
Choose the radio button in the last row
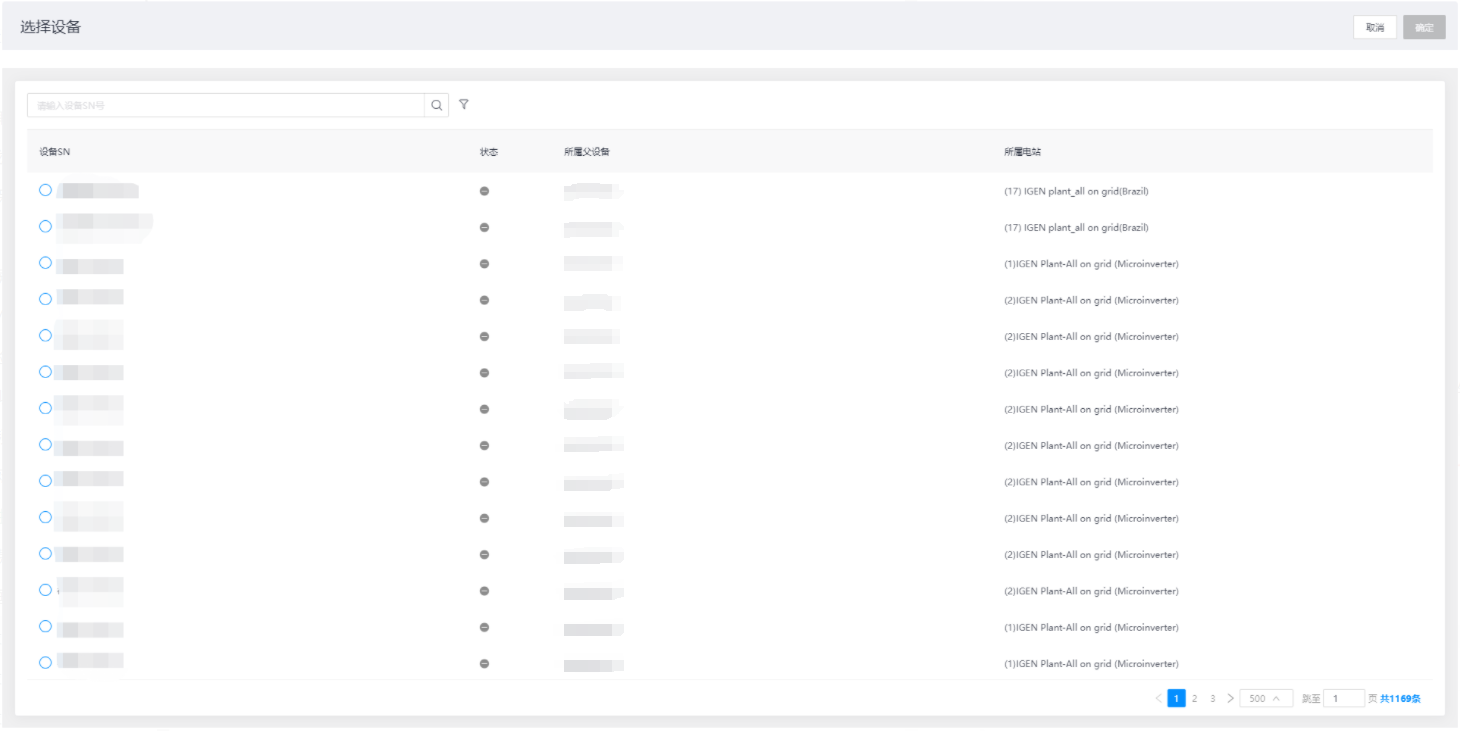[45, 662]
